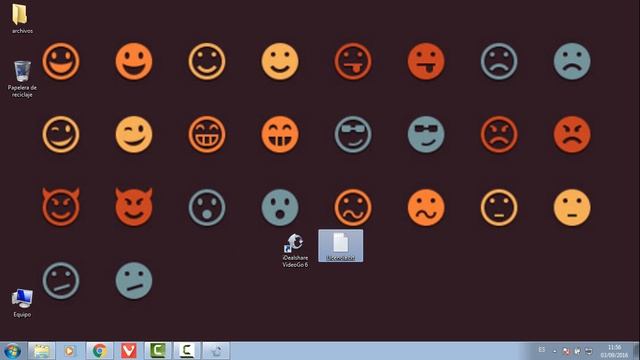Viewport: 640px width, 360px height.
Task: Open the network tray icon
Action: tap(589, 351)
